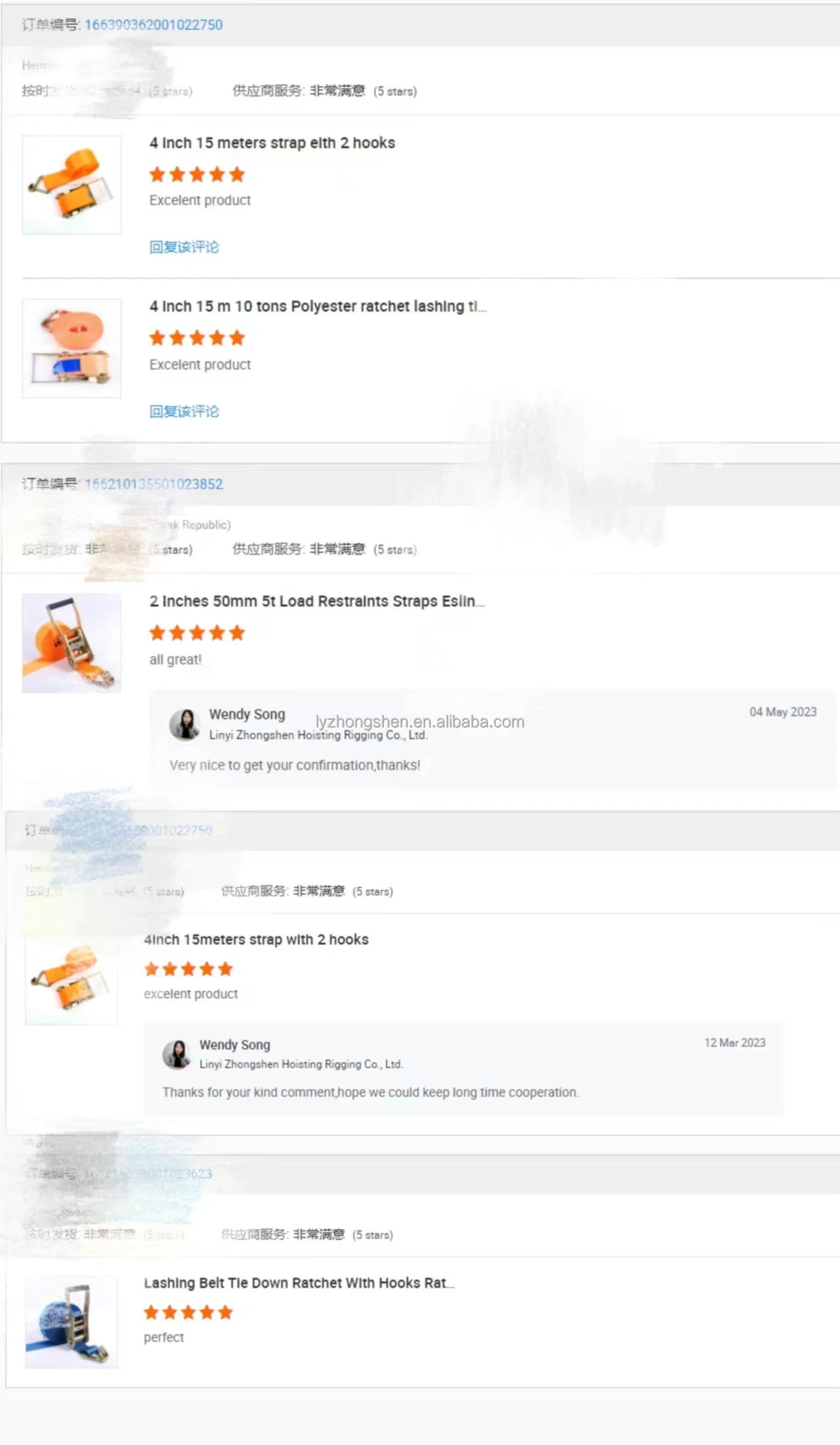Click Wendy Song name in 04 May 2023 reply

(x=247, y=714)
